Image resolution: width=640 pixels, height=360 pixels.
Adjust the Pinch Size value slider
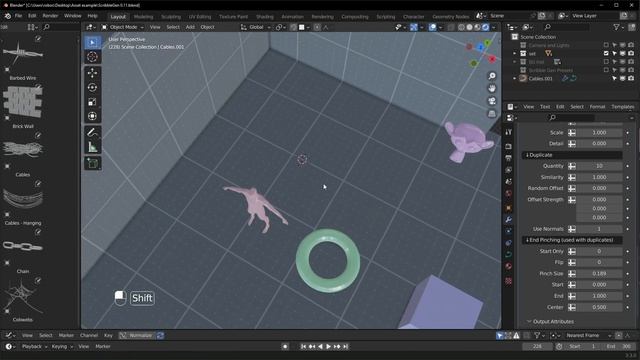click(599, 273)
